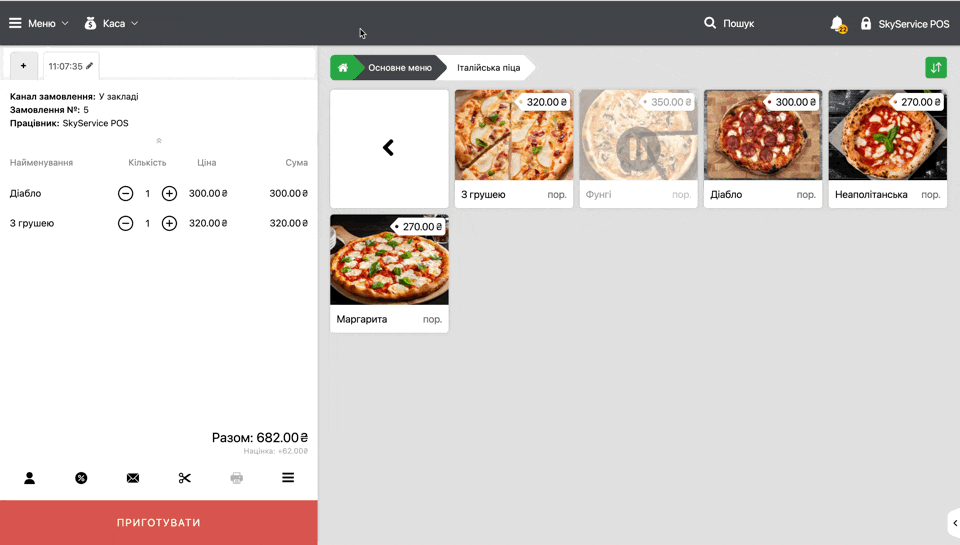Toggle the green sort order button

(935, 68)
